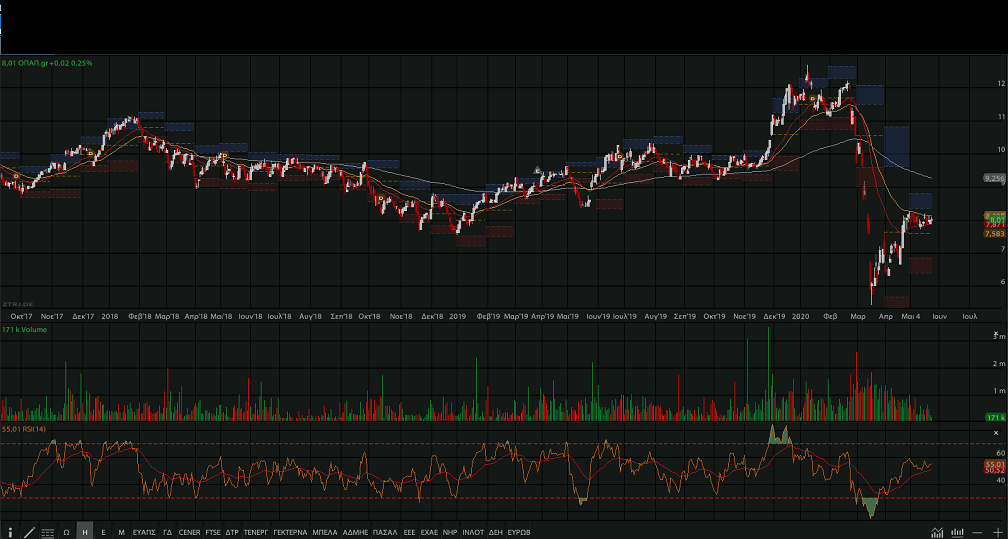
Task: Click the RSI(14) indicator label
Action: tap(32, 428)
